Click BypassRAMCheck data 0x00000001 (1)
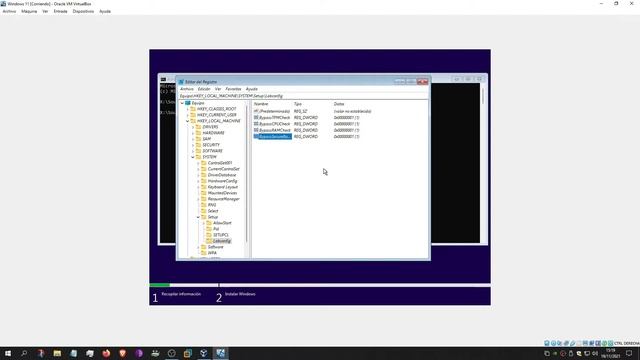The width and height of the screenshot is (640, 360). pos(347,130)
